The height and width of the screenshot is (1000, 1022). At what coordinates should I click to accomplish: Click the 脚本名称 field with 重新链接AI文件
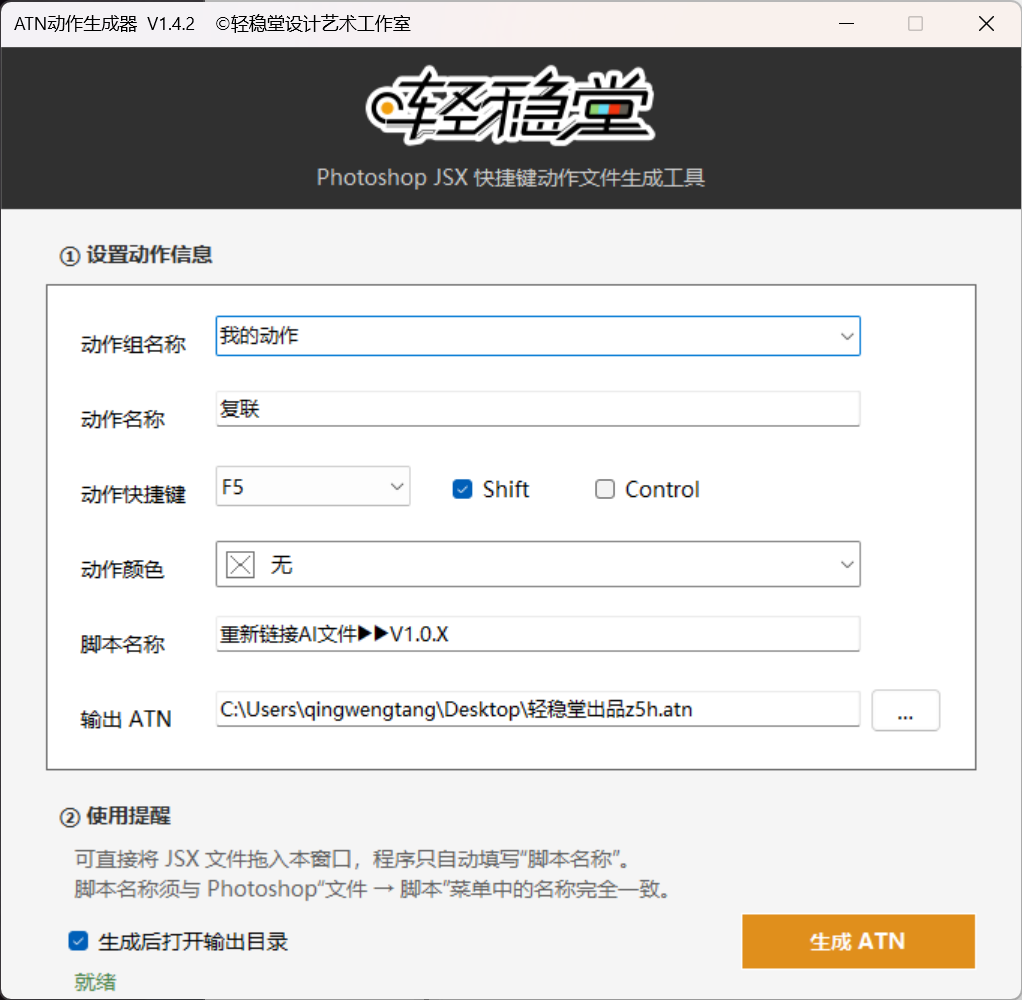538,634
